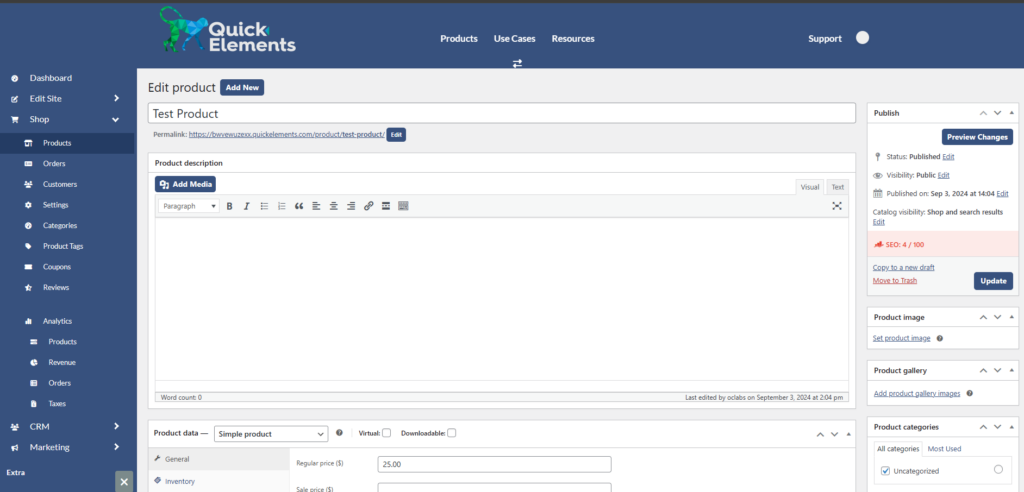Collapse the Product gallery panel with its triangle
Viewport: 1024px width, 492px height.
click(x=1012, y=370)
